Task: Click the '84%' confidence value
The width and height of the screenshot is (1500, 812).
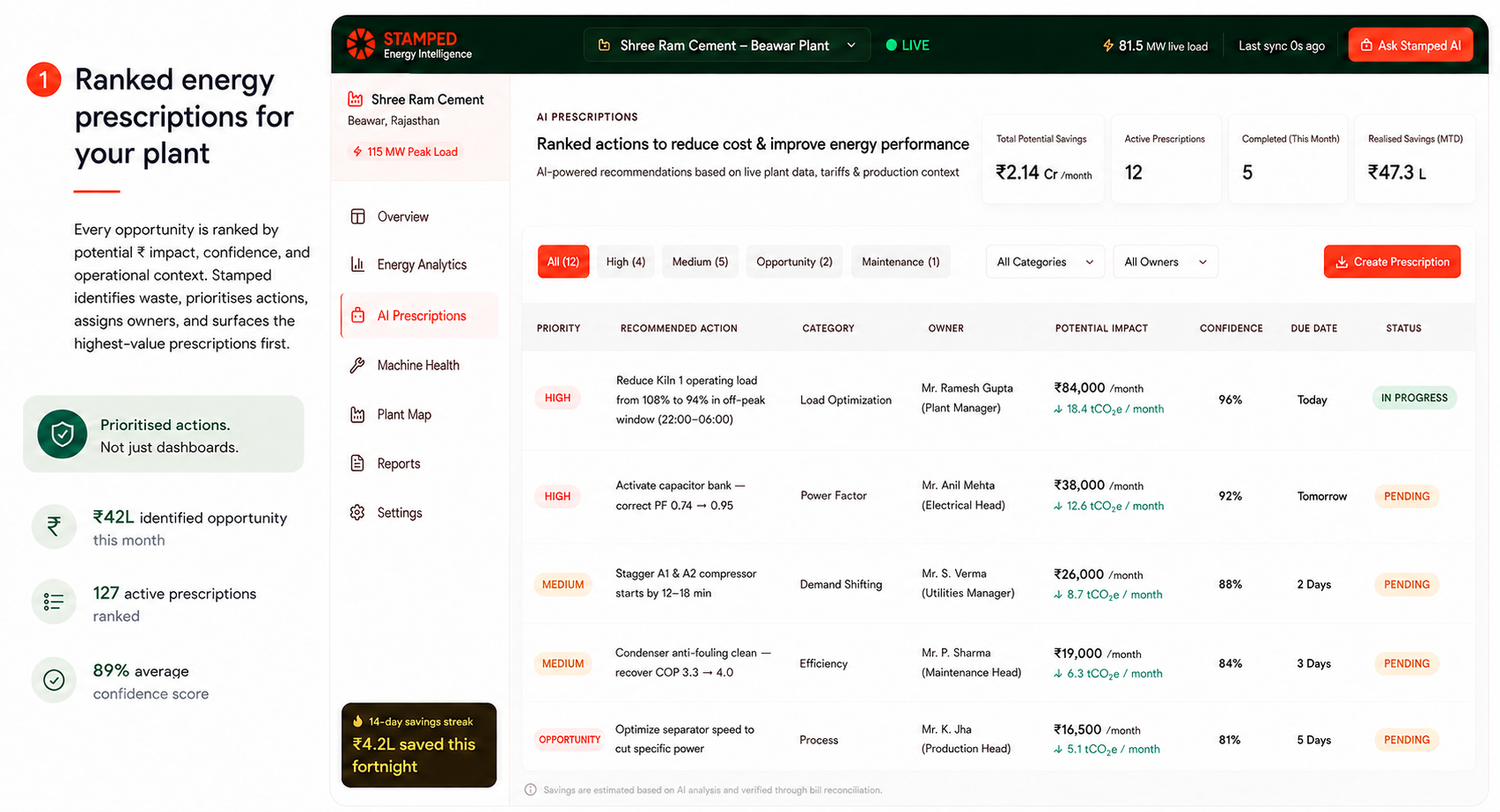Action: coord(1230,663)
